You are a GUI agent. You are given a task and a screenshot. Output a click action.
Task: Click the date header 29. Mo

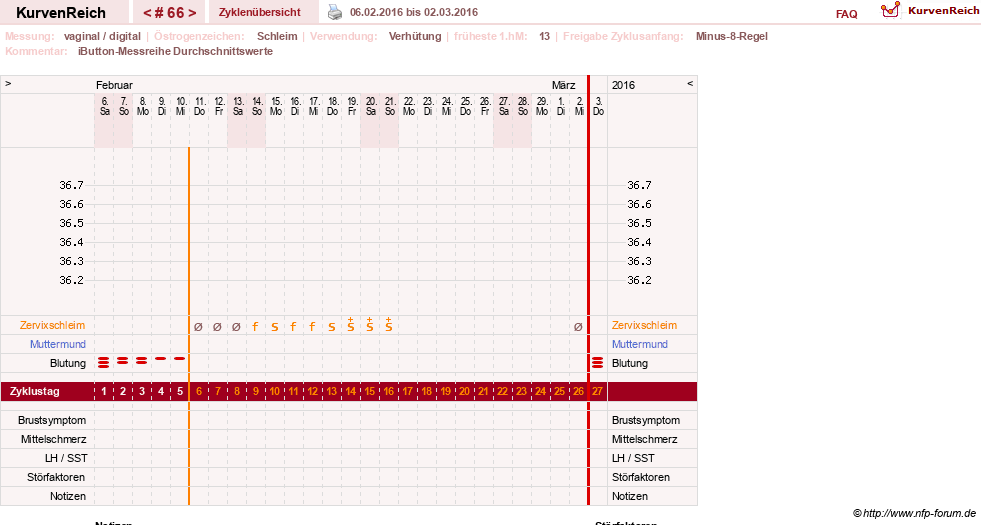tap(542, 106)
